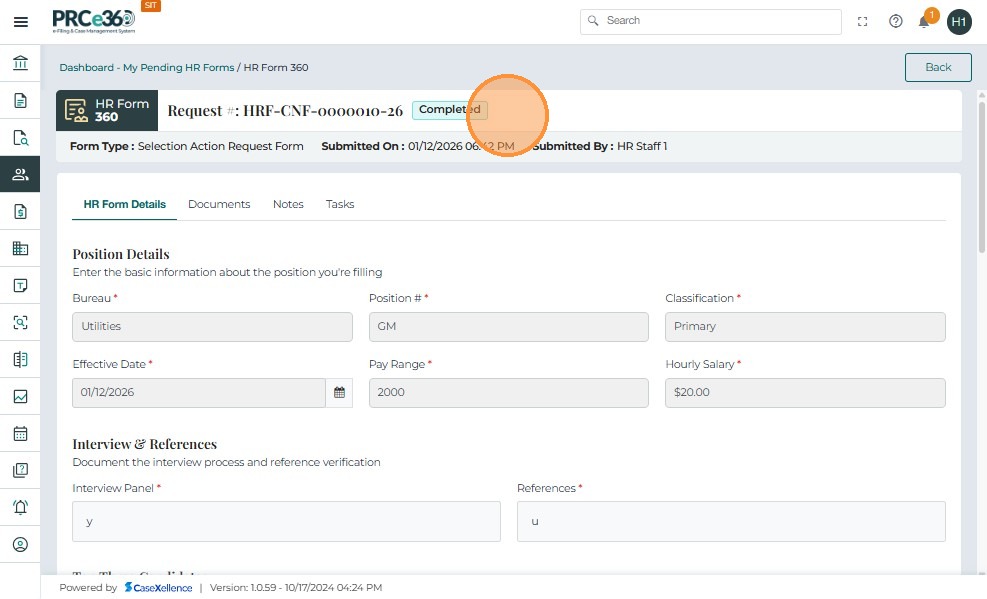This screenshot has height=599, width=987.
Task: Click the chart image sidebar icon
Action: (20, 397)
